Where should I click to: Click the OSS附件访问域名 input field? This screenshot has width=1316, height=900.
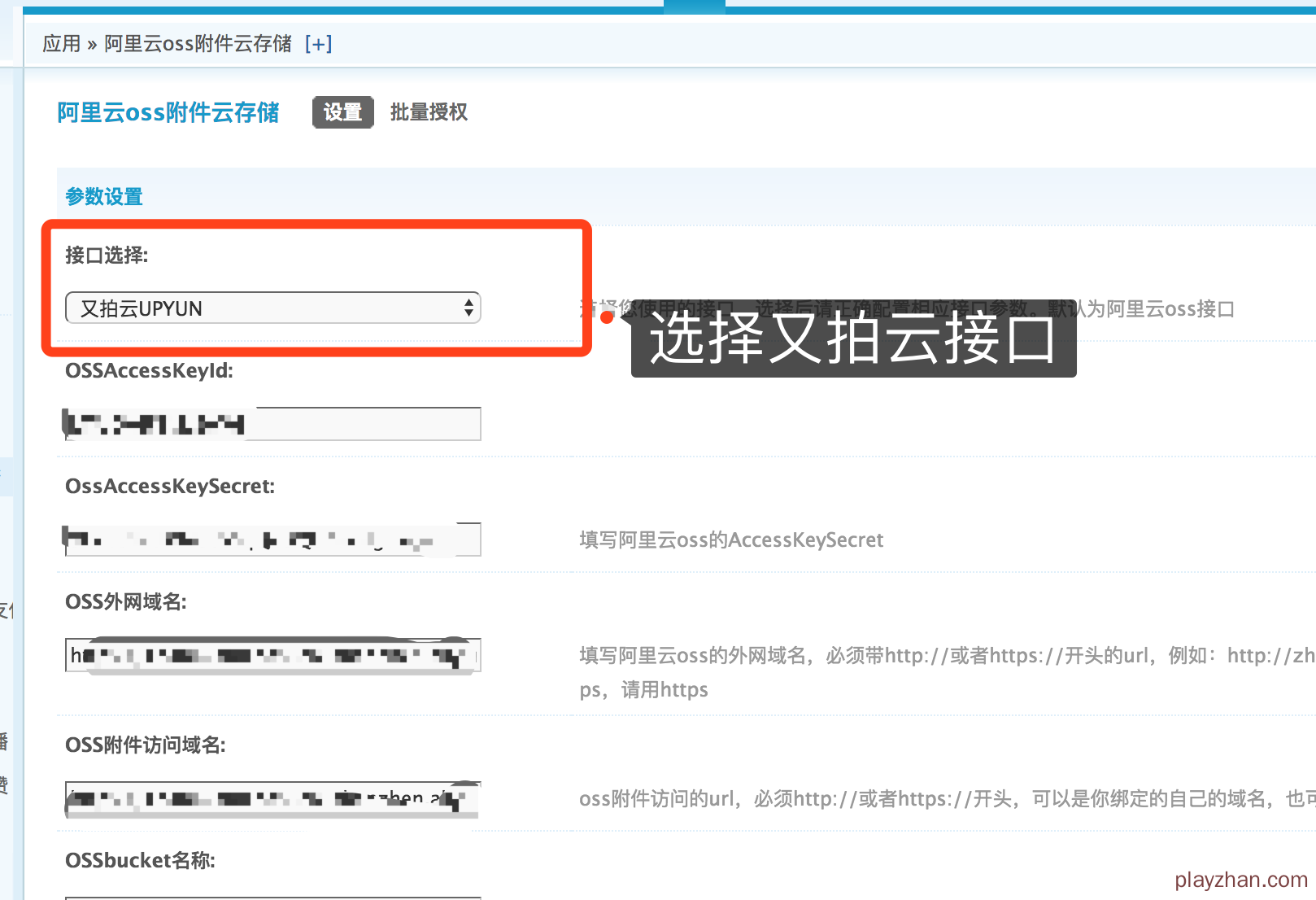click(x=272, y=798)
